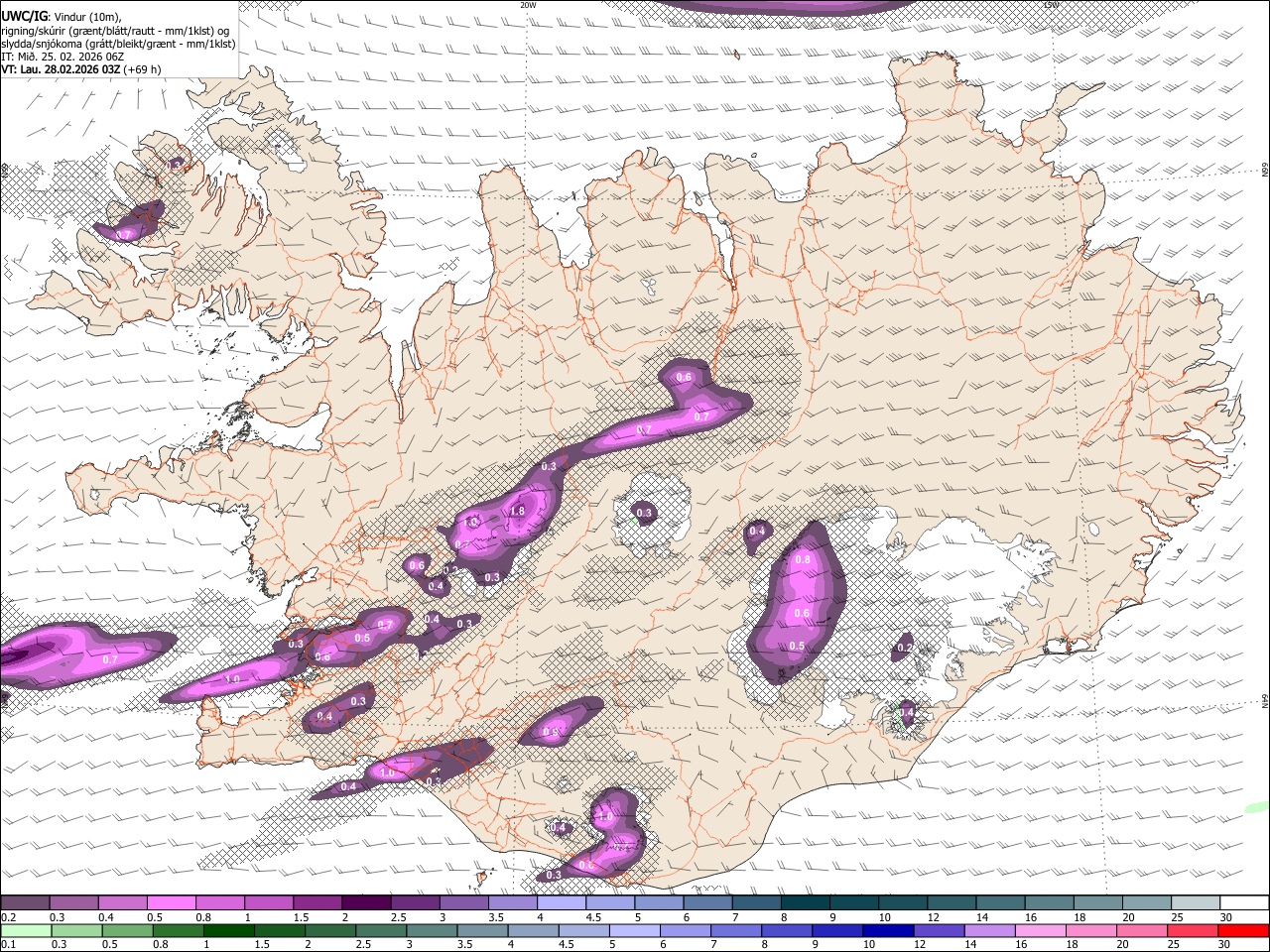This screenshot has height=952, width=1270.
Task: Click the 15W longitude label
Action: coord(1051,5)
